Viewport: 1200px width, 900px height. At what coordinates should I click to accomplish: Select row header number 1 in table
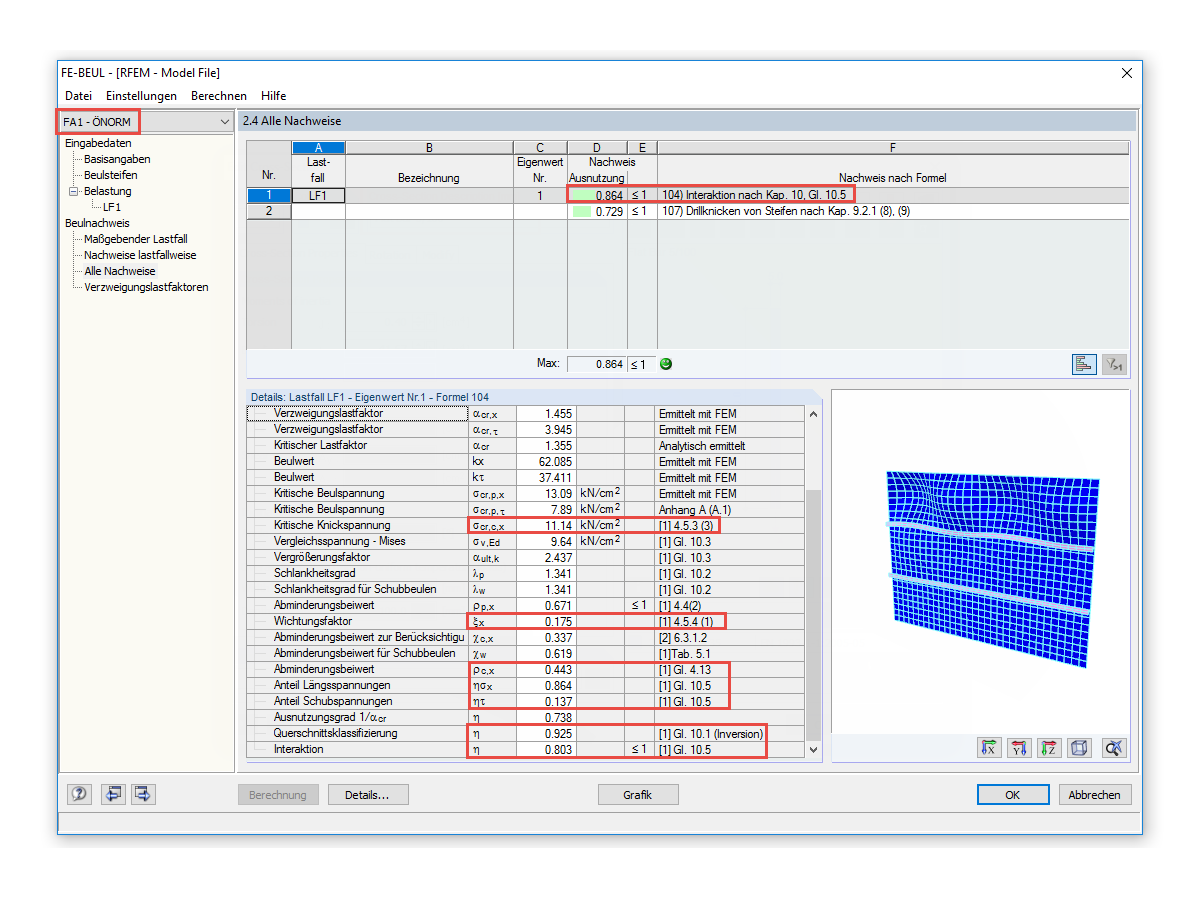(x=269, y=196)
